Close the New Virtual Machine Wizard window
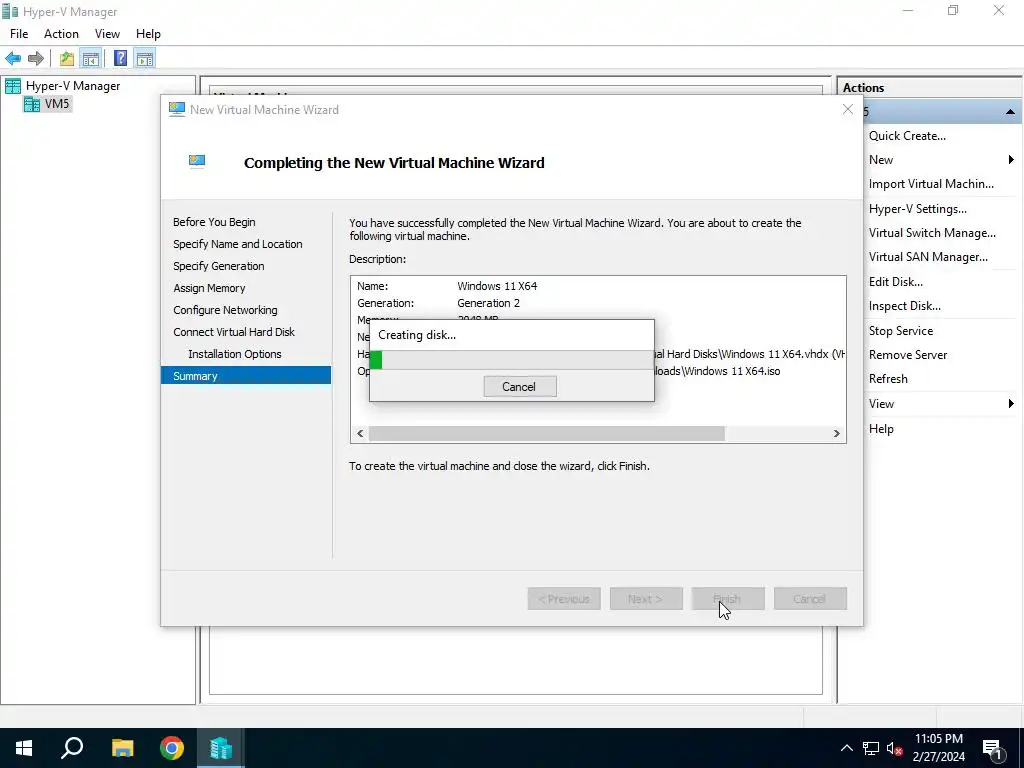This screenshot has width=1024, height=768. pyautogui.click(x=848, y=110)
